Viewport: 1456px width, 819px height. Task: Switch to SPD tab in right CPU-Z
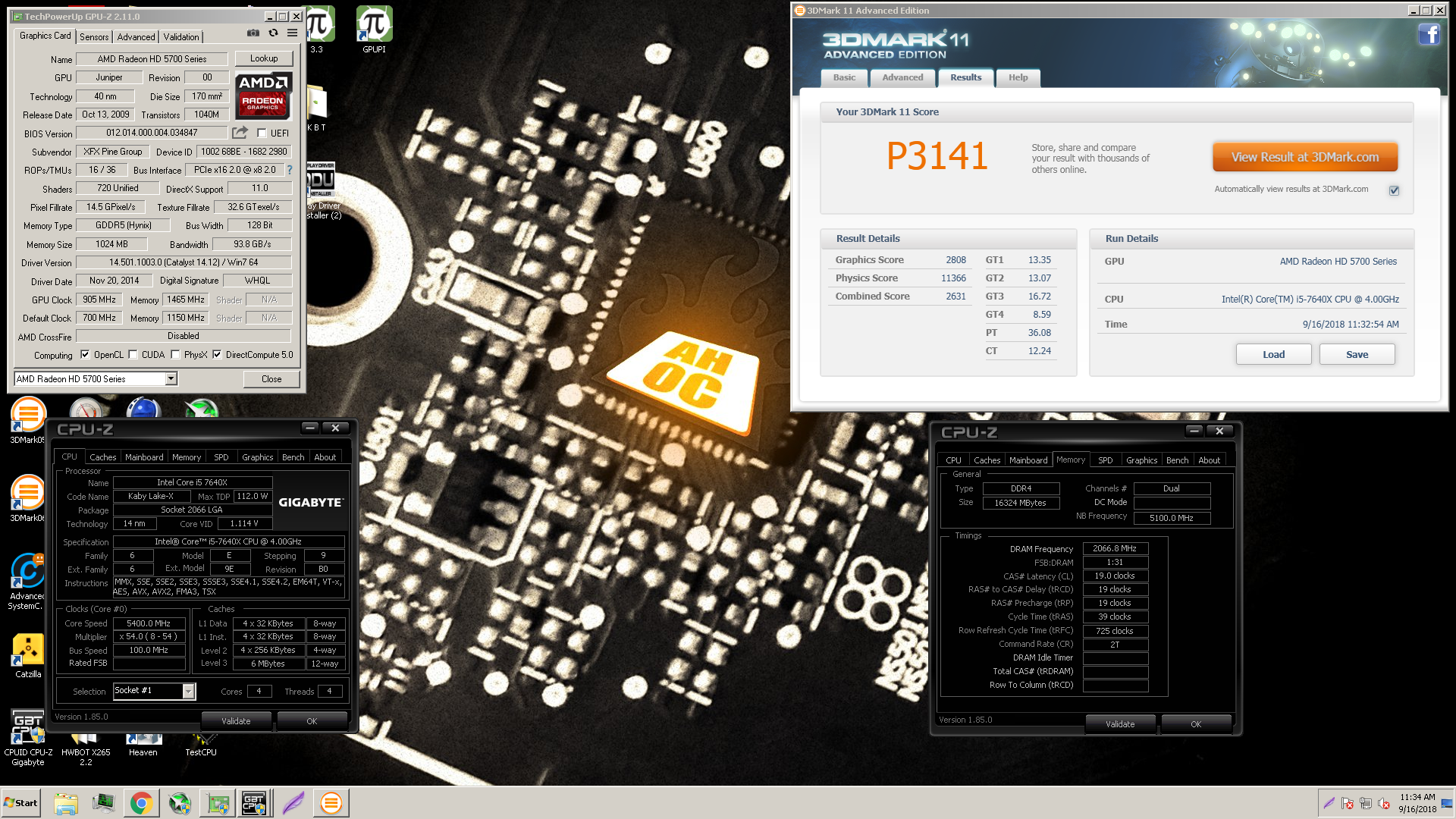[x=1105, y=460]
